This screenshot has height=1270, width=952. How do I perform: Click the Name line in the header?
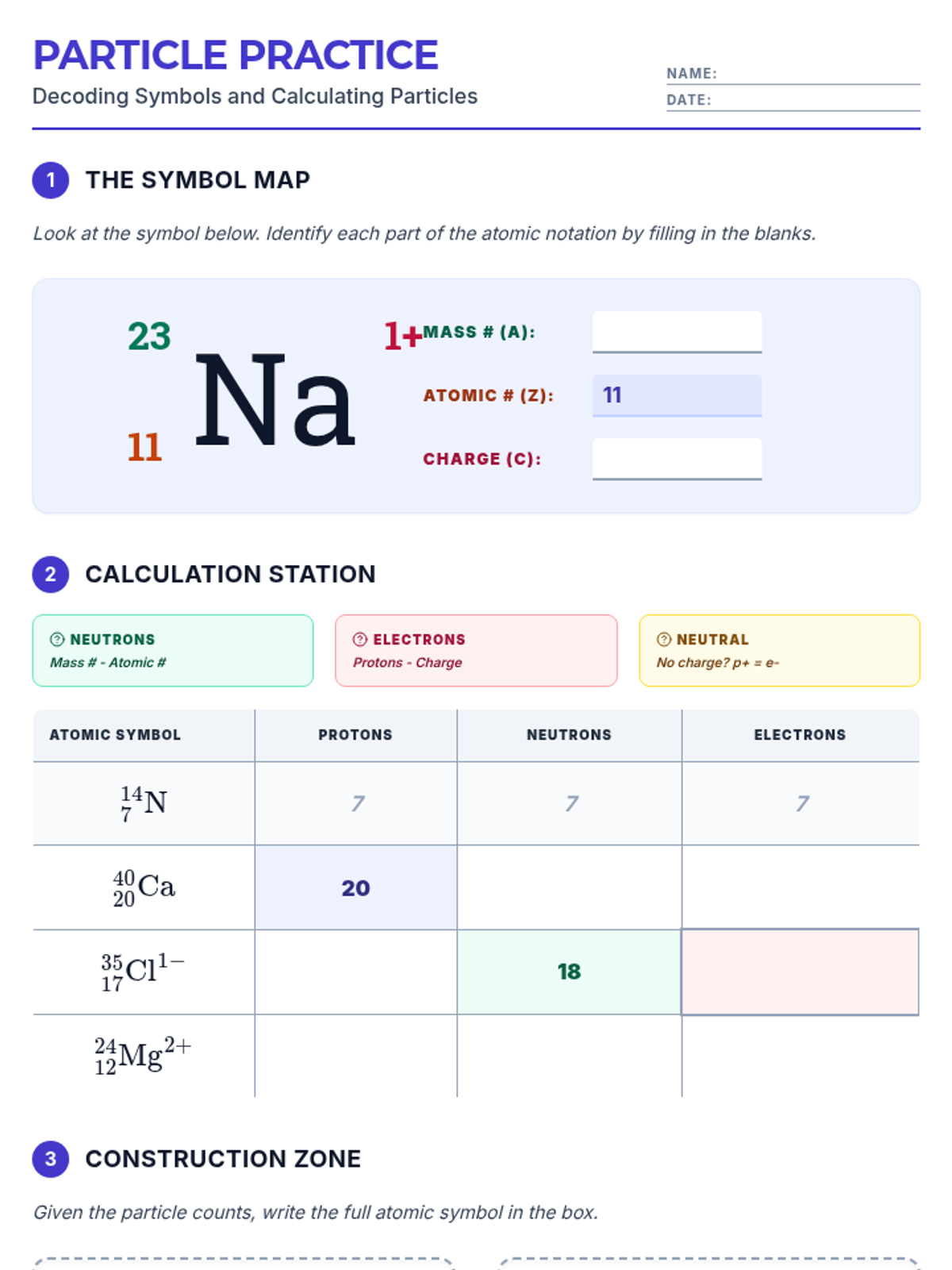(817, 74)
